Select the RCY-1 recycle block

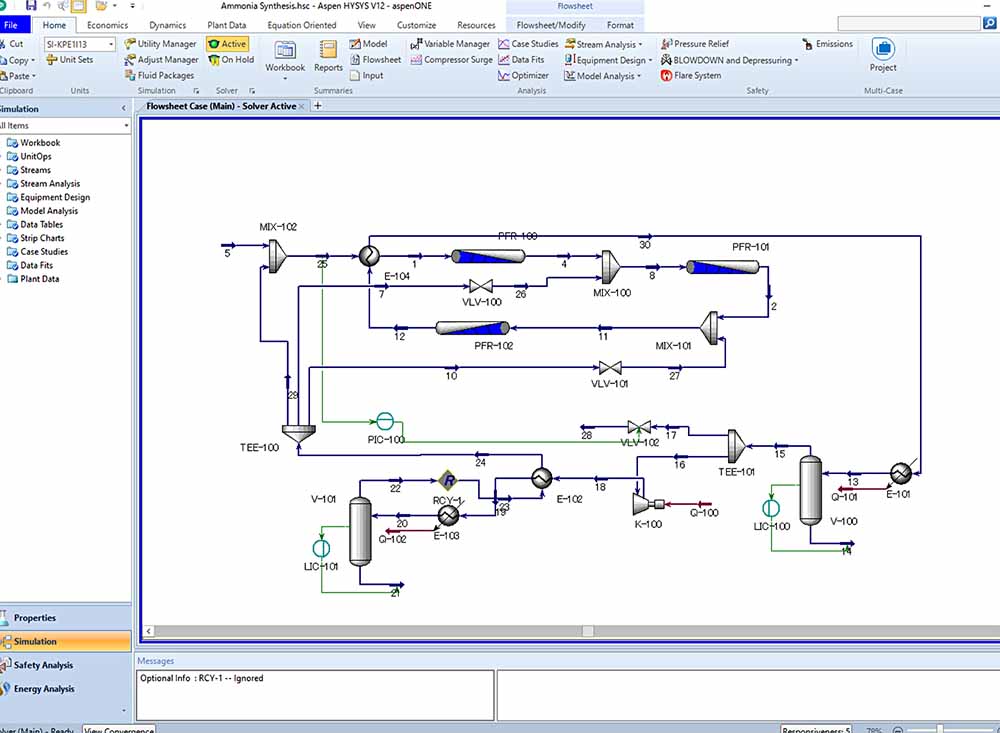pyautogui.click(x=448, y=480)
